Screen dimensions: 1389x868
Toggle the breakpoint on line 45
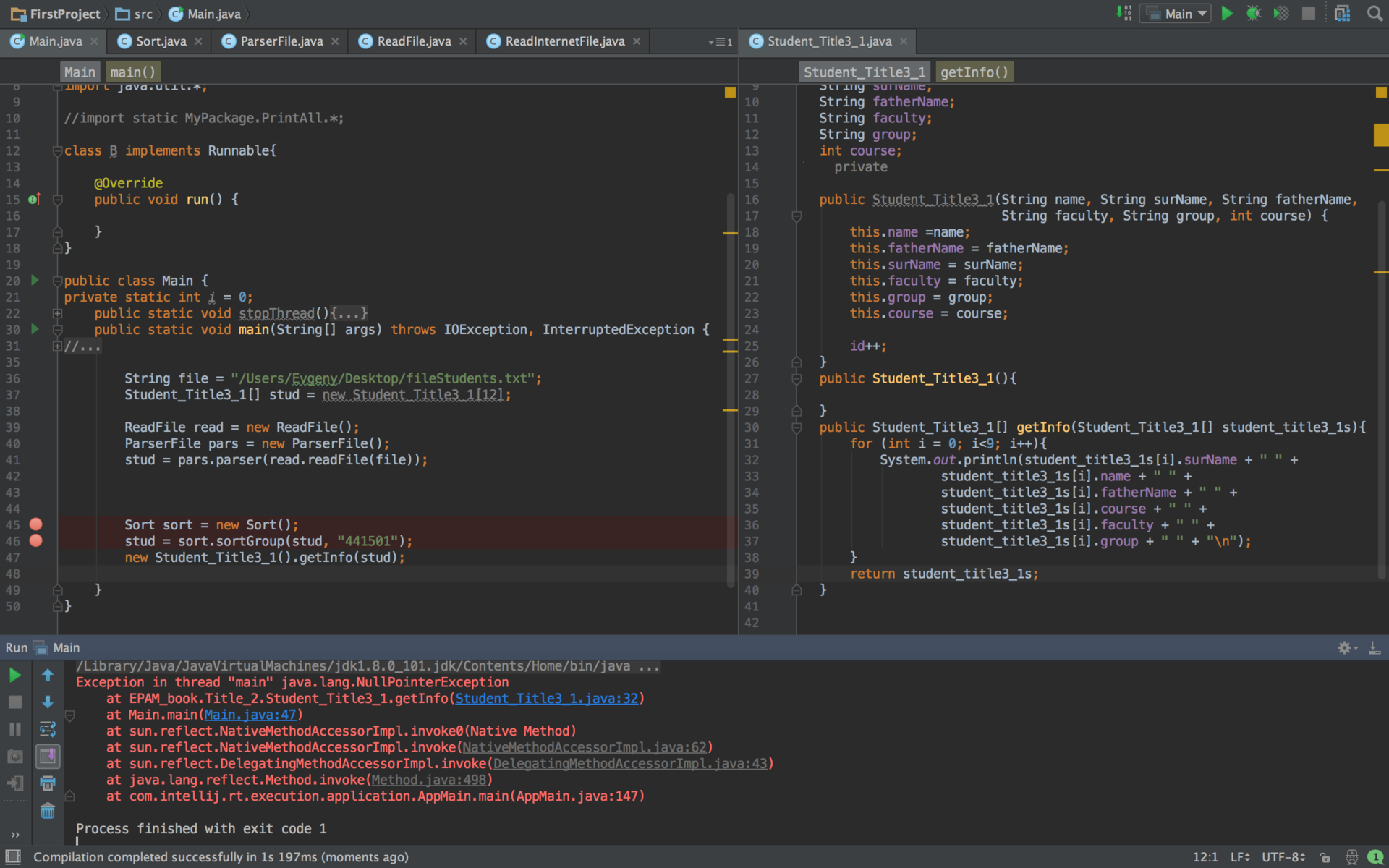click(35, 524)
